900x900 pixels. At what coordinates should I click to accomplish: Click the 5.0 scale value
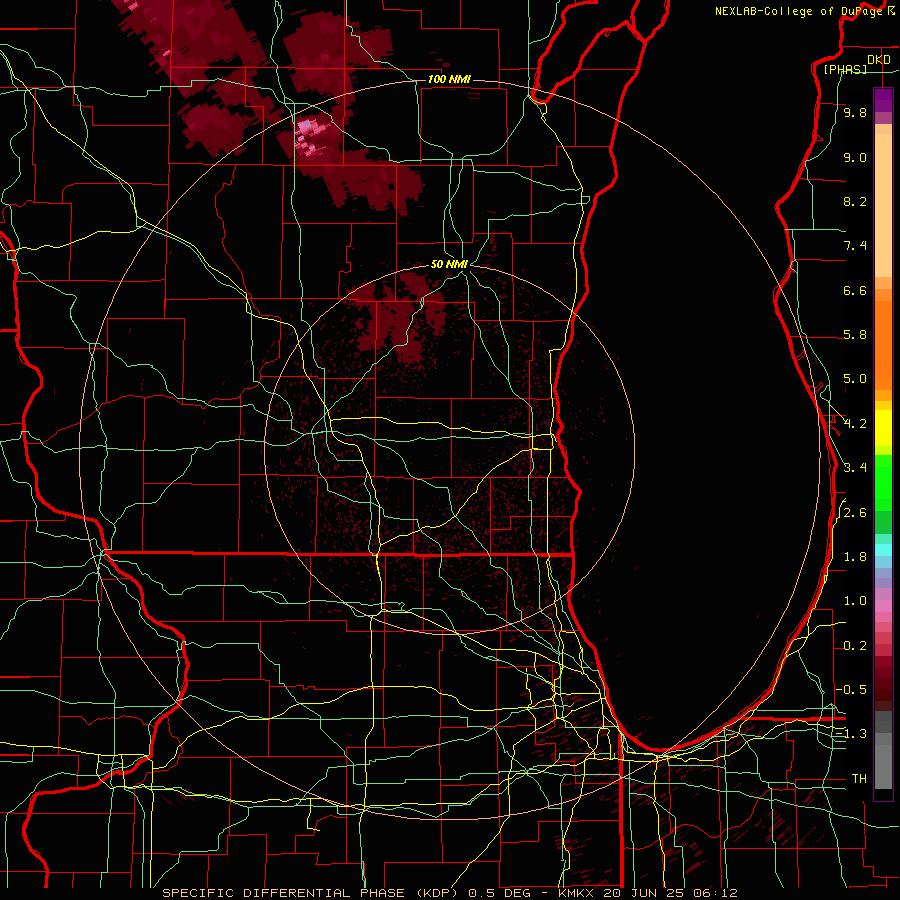[855, 379]
